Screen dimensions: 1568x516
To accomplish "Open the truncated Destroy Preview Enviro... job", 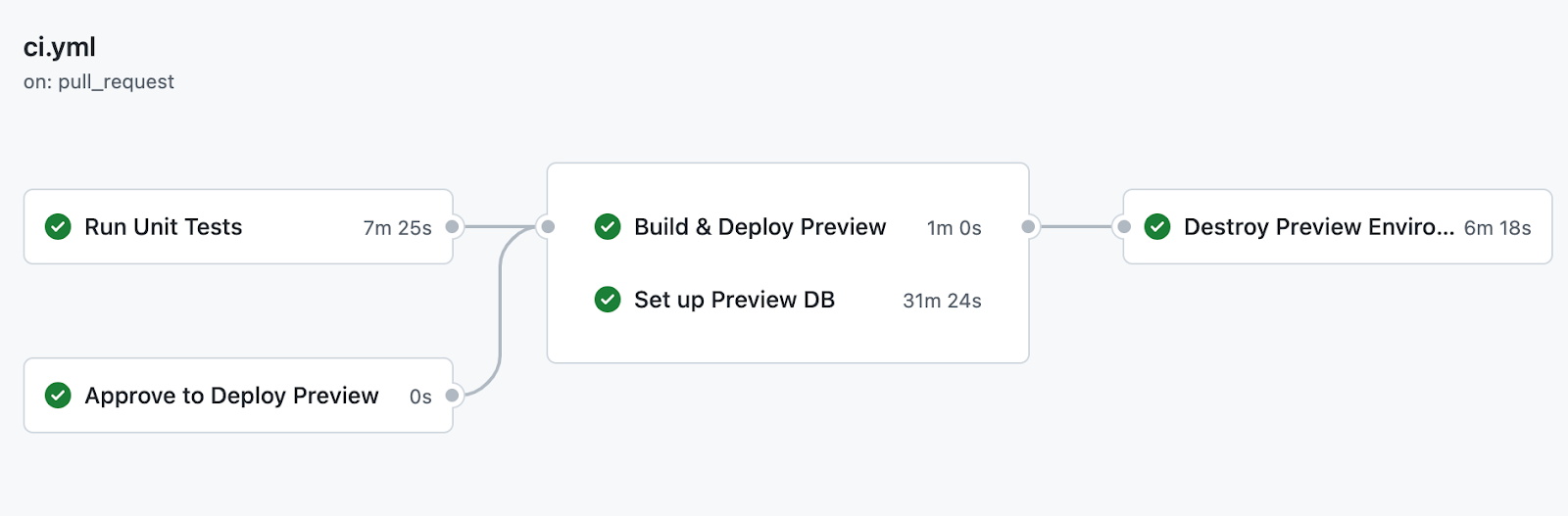I will (x=1318, y=227).
